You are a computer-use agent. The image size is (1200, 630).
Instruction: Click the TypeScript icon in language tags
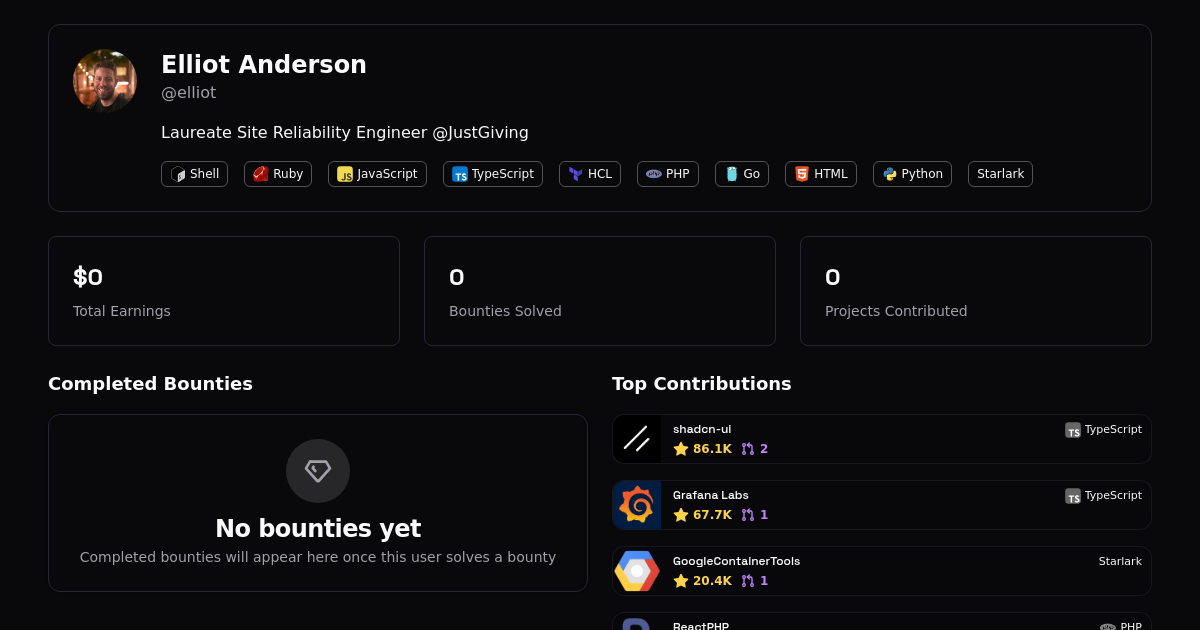[x=460, y=174]
